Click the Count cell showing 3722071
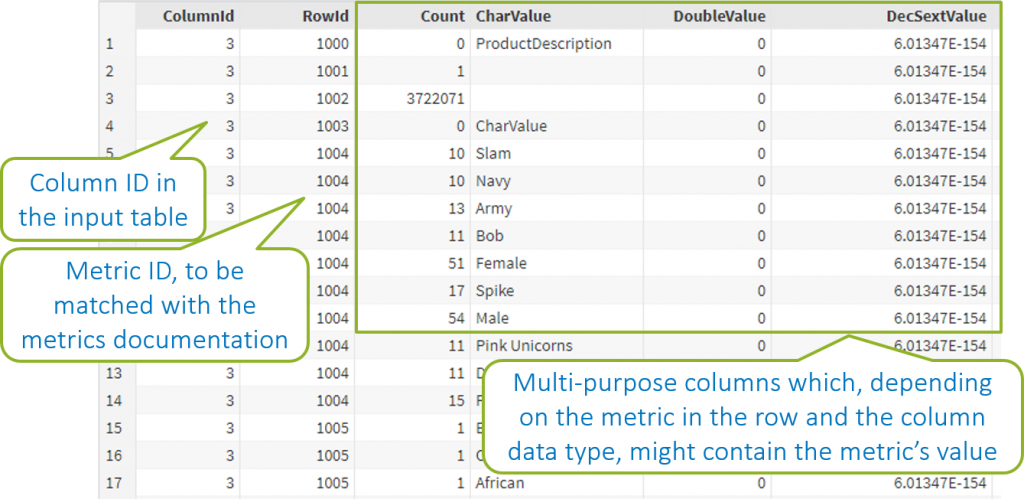 (x=430, y=99)
